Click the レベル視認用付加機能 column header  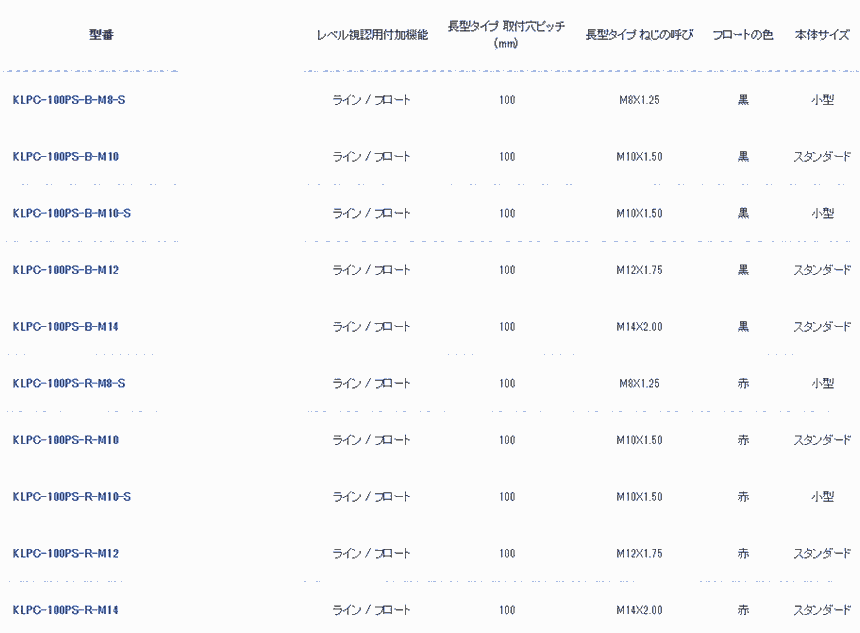pos(372,35)
